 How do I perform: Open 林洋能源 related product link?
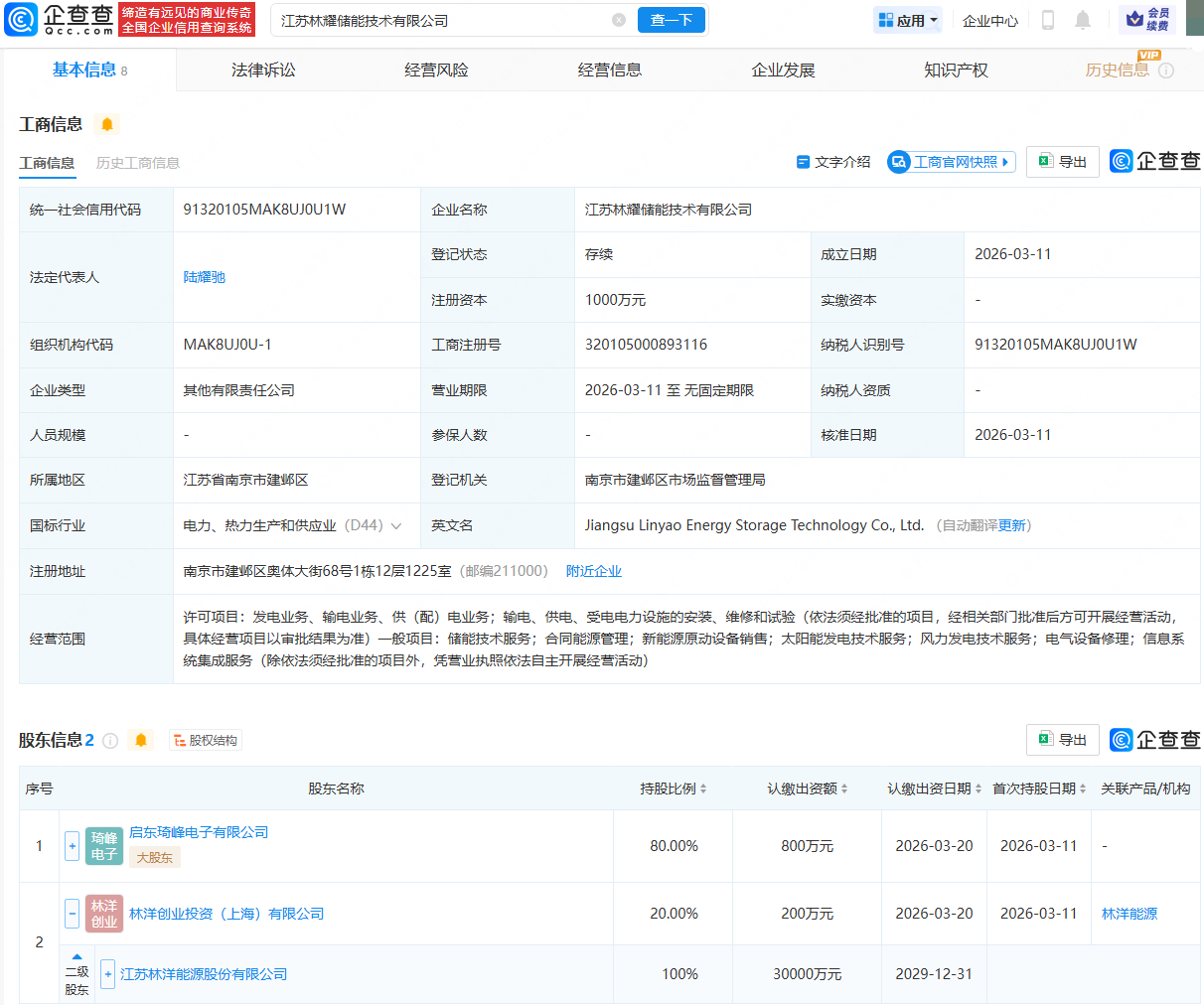click(x=1129, y=914)
